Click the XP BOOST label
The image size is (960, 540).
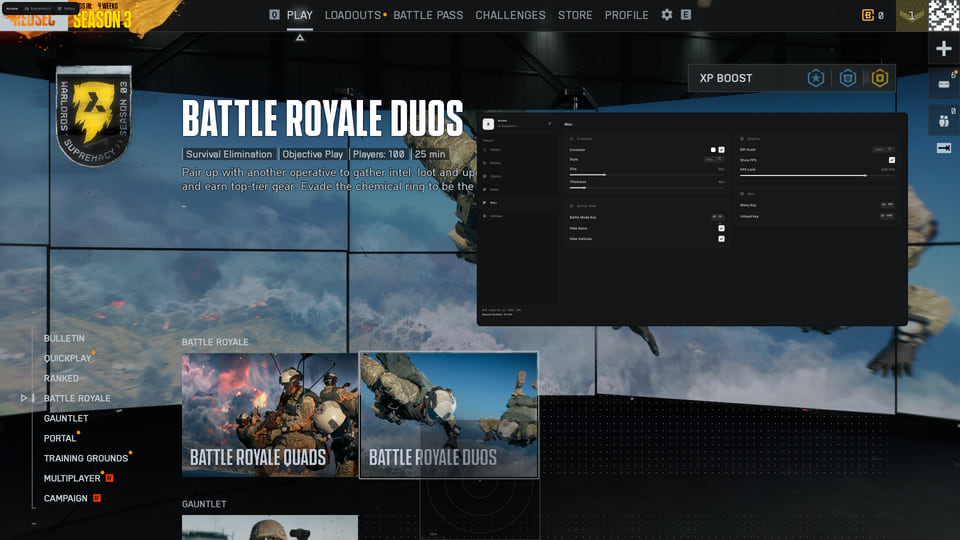[x=726, y=78]
